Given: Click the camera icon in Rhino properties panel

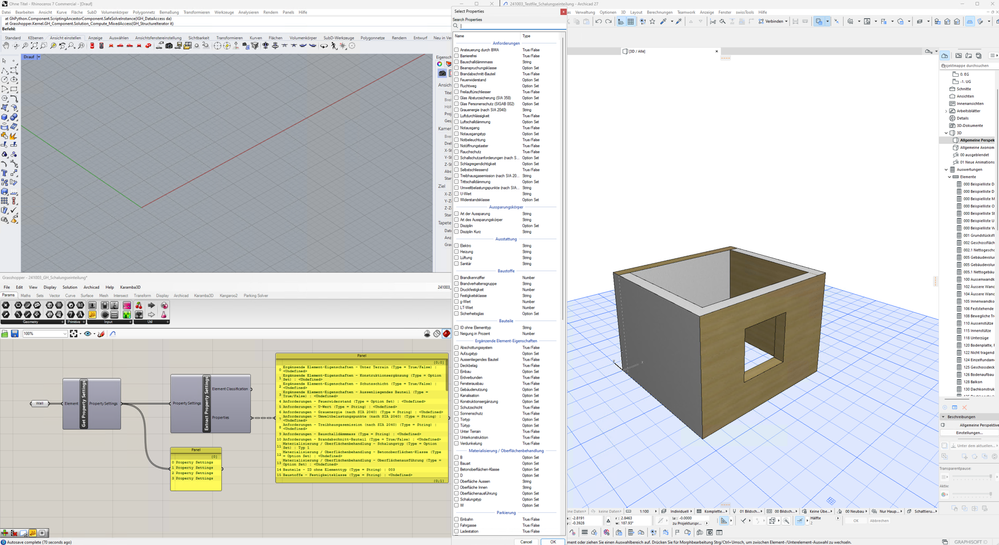Looking at the screenshot, I should (x=442, y=73).
